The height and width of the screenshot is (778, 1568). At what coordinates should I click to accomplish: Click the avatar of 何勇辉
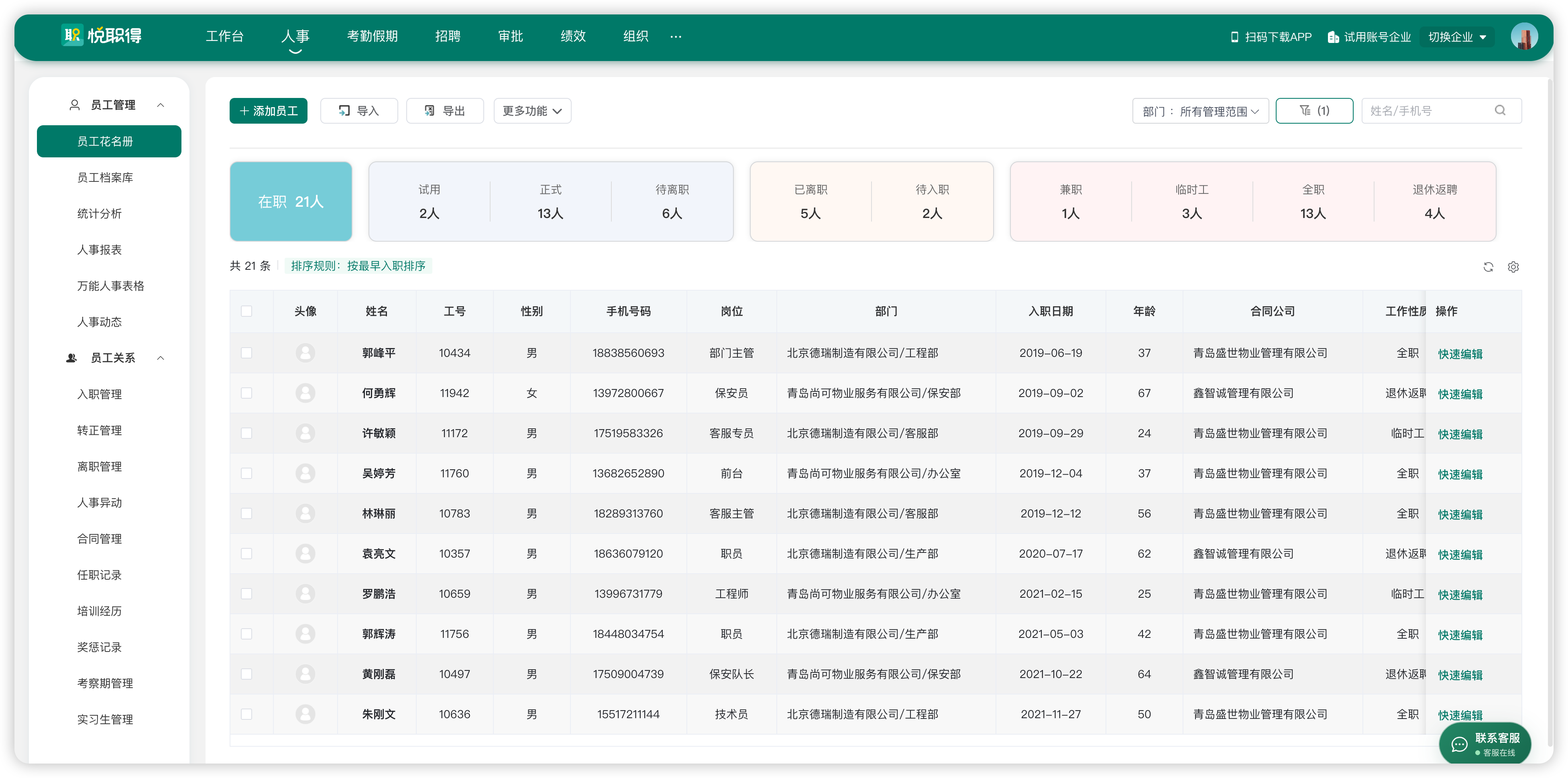pos(305,393)
